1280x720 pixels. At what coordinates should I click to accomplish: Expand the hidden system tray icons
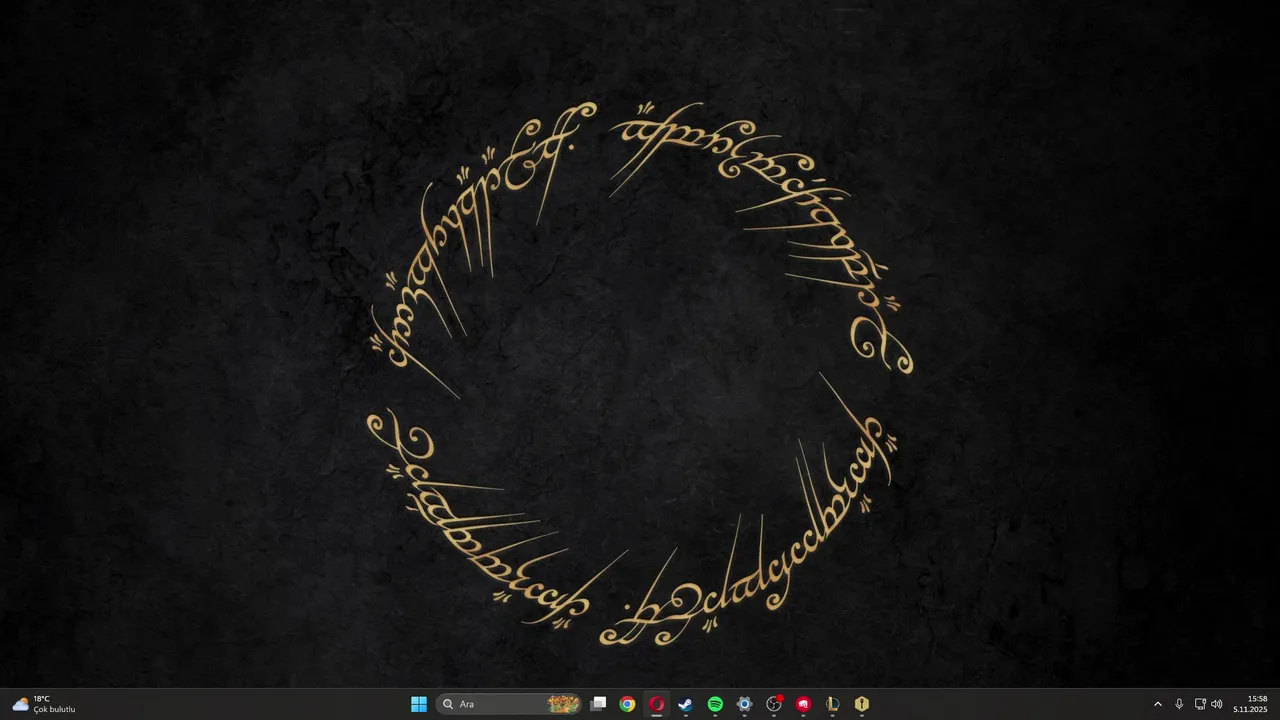1158,704
